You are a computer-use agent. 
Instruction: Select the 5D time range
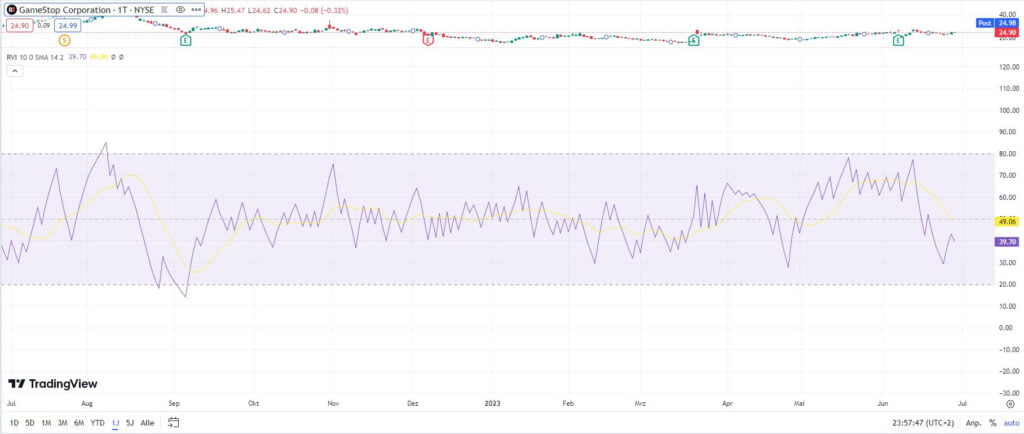pyautogui.click(x=30, y=423)
